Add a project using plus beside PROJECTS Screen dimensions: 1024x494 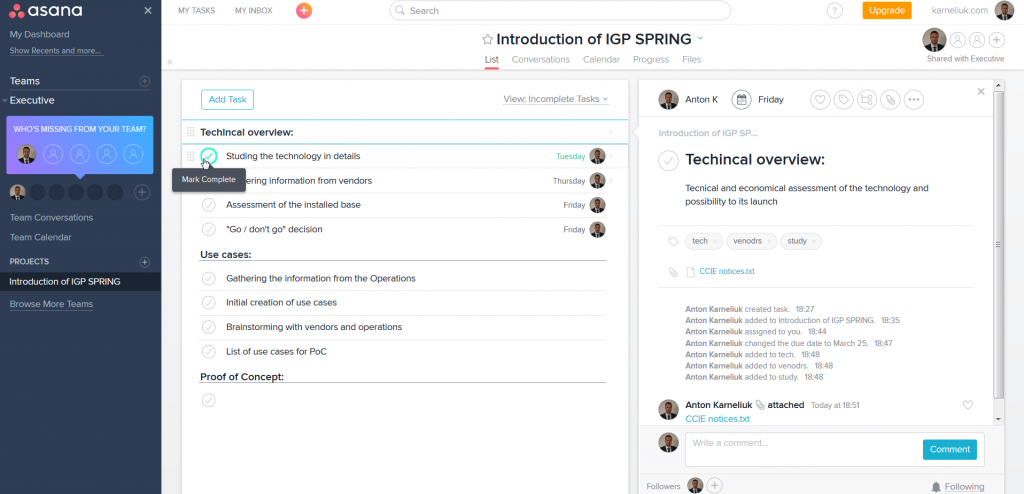pyautogui.click(x=145, y=262)
